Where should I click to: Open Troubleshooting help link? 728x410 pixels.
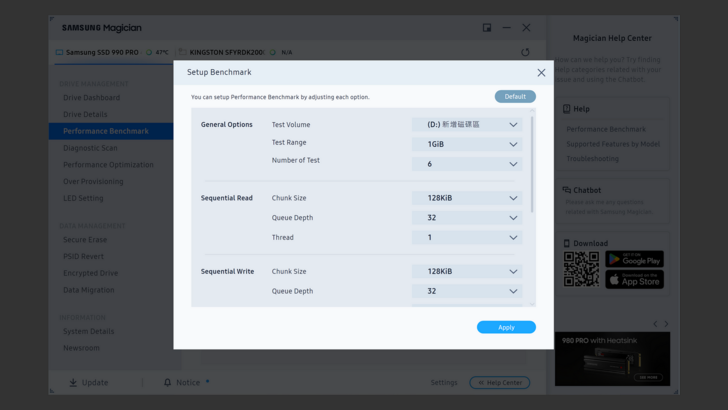click(592, 158)
